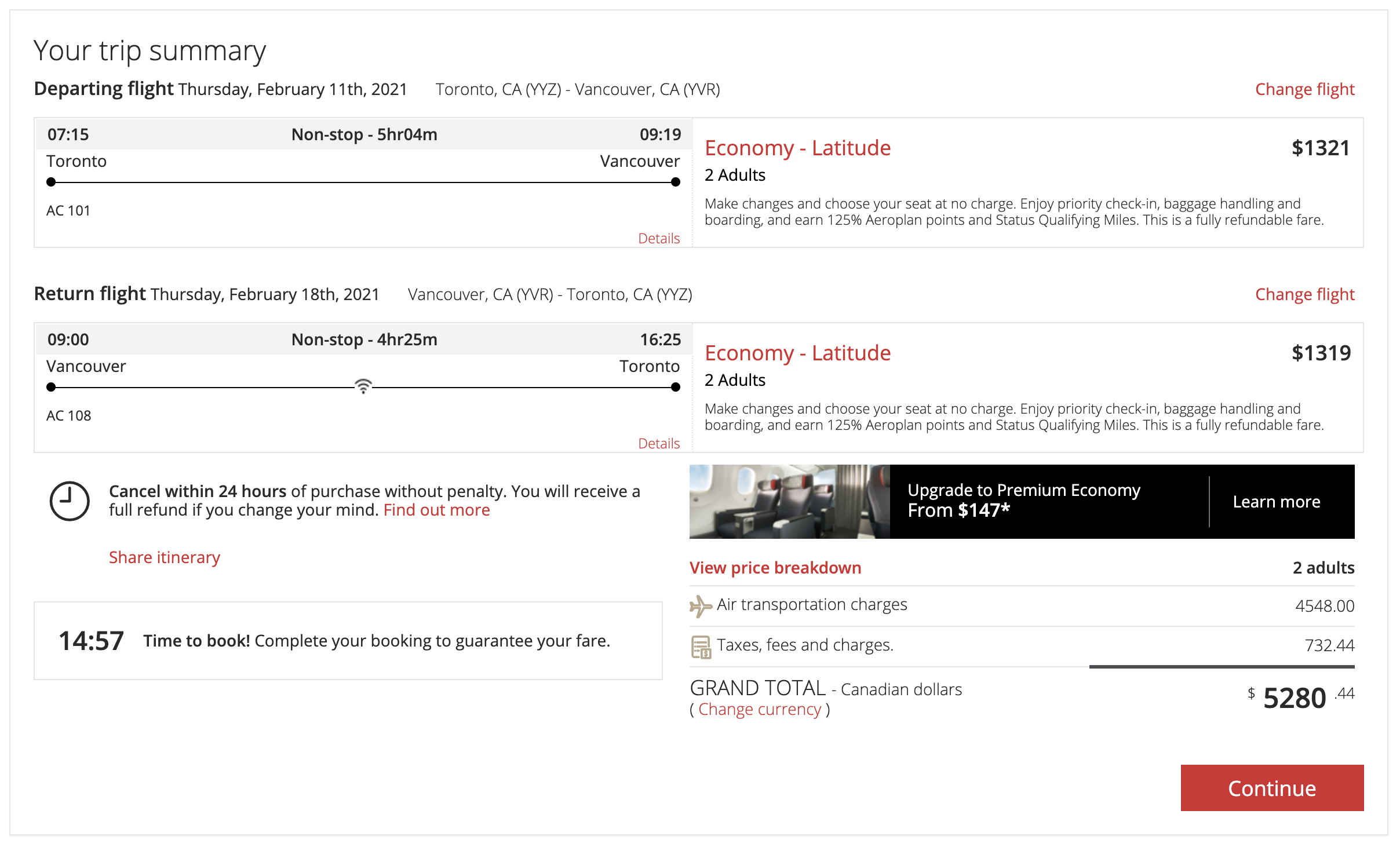The image size is (1400, 847).
Task: Open Details for flight AC 101
Action: click(658, 238)
